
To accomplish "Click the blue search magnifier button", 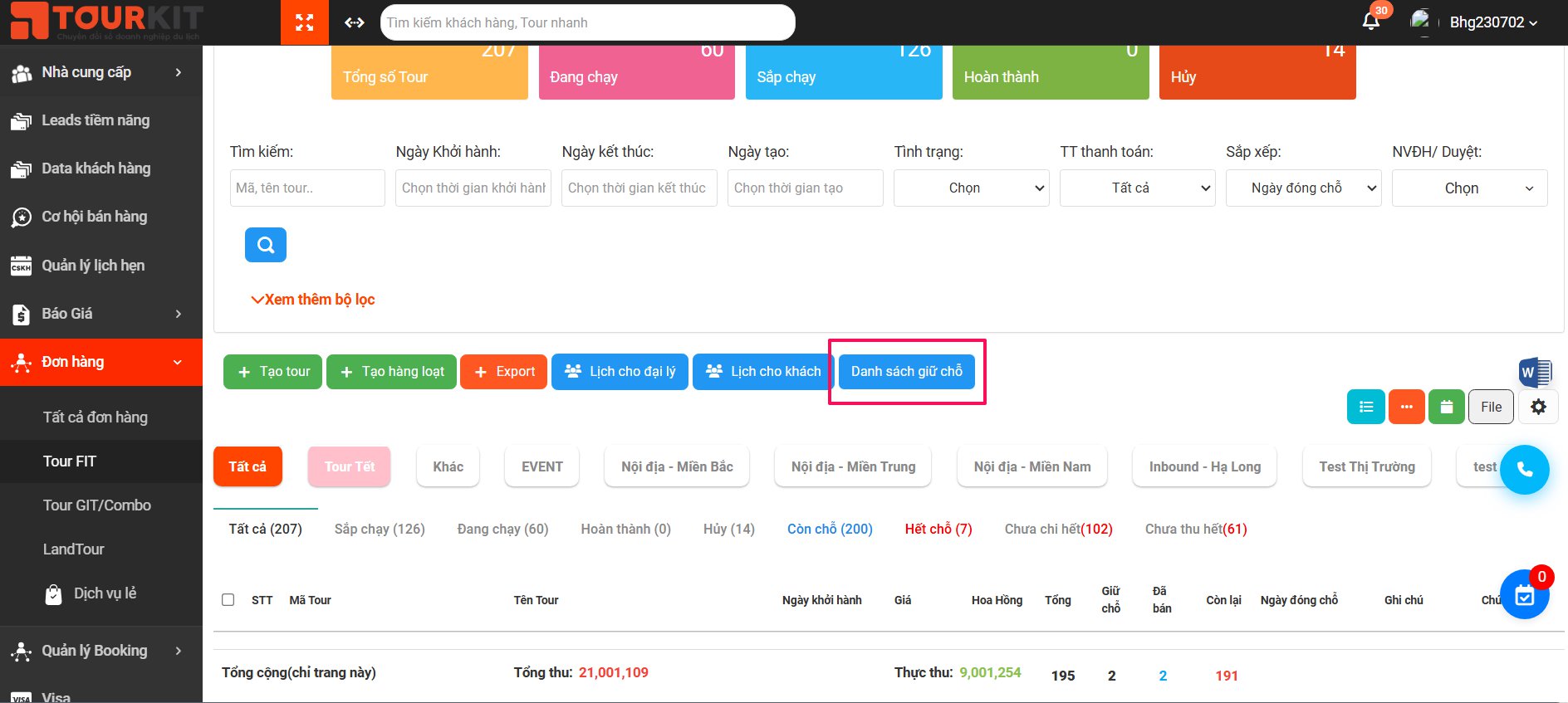I will (266, 245).
